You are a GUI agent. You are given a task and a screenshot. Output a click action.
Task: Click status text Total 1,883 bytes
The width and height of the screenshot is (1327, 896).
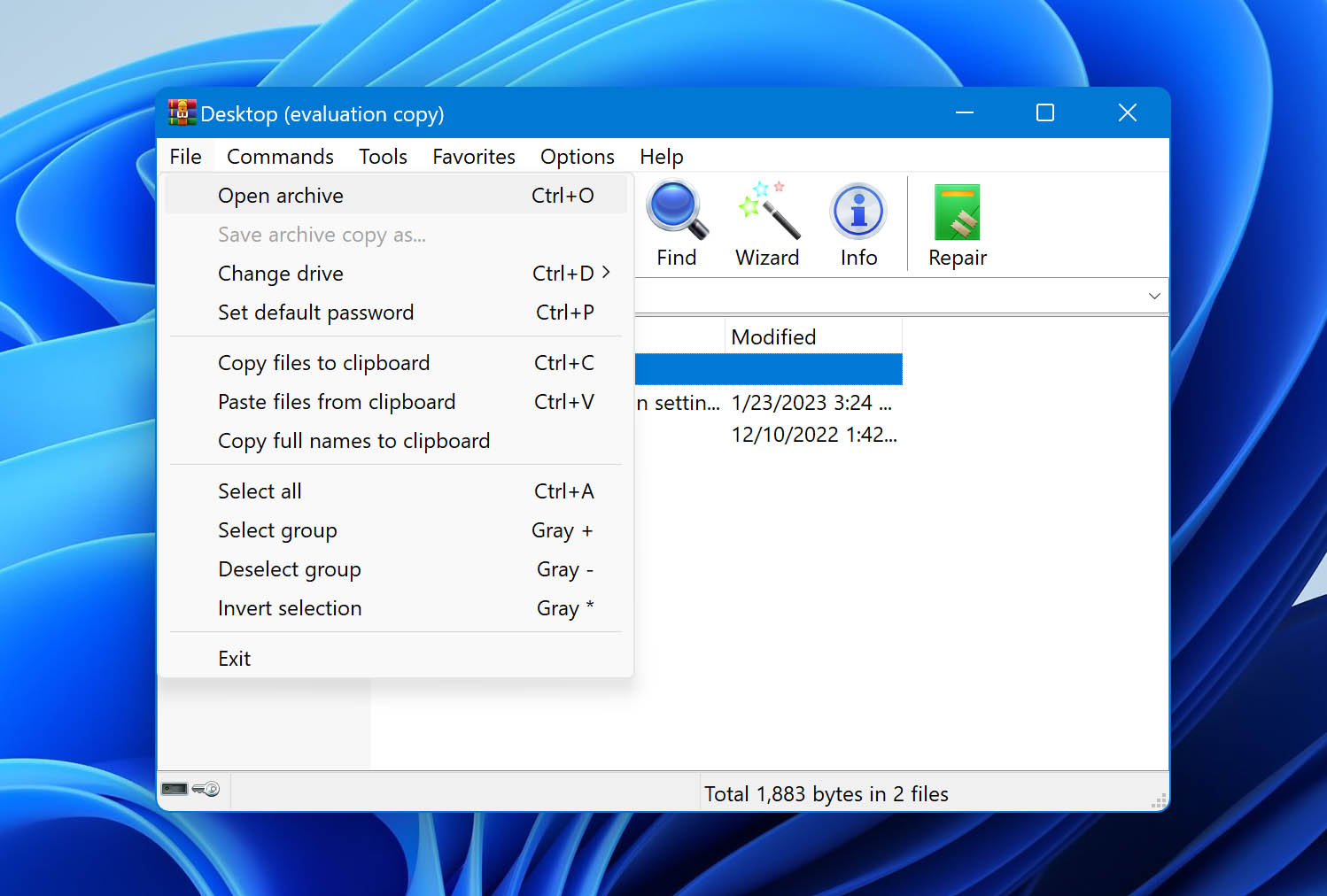point(826,794)
